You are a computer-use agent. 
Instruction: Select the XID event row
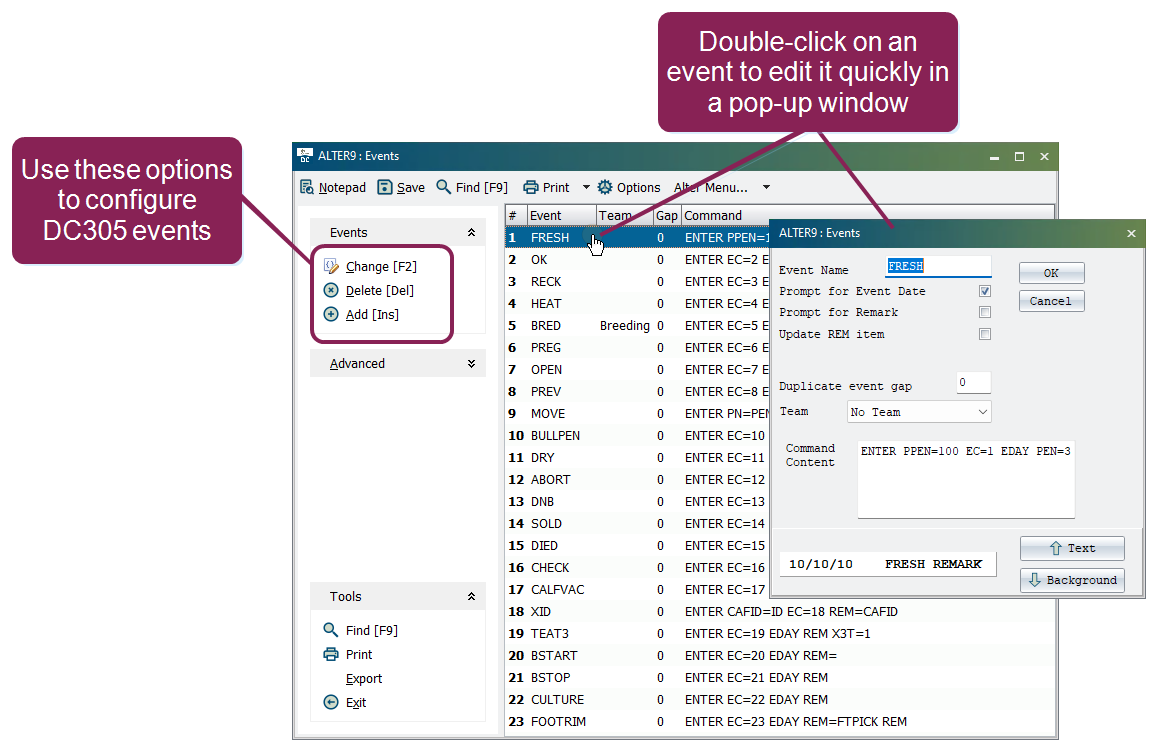click(x=780, y=611)
